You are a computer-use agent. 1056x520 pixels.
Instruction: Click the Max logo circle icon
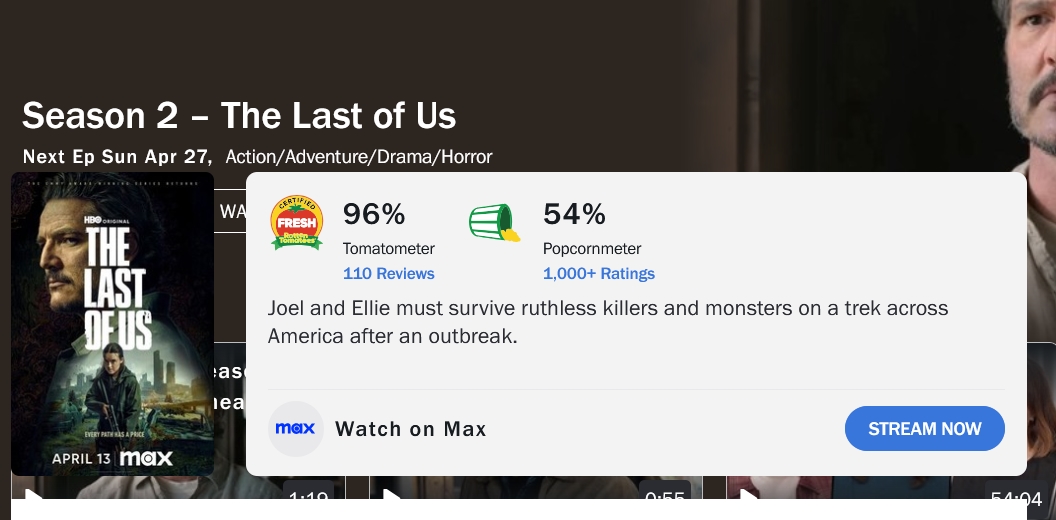[x=295, y=429]
